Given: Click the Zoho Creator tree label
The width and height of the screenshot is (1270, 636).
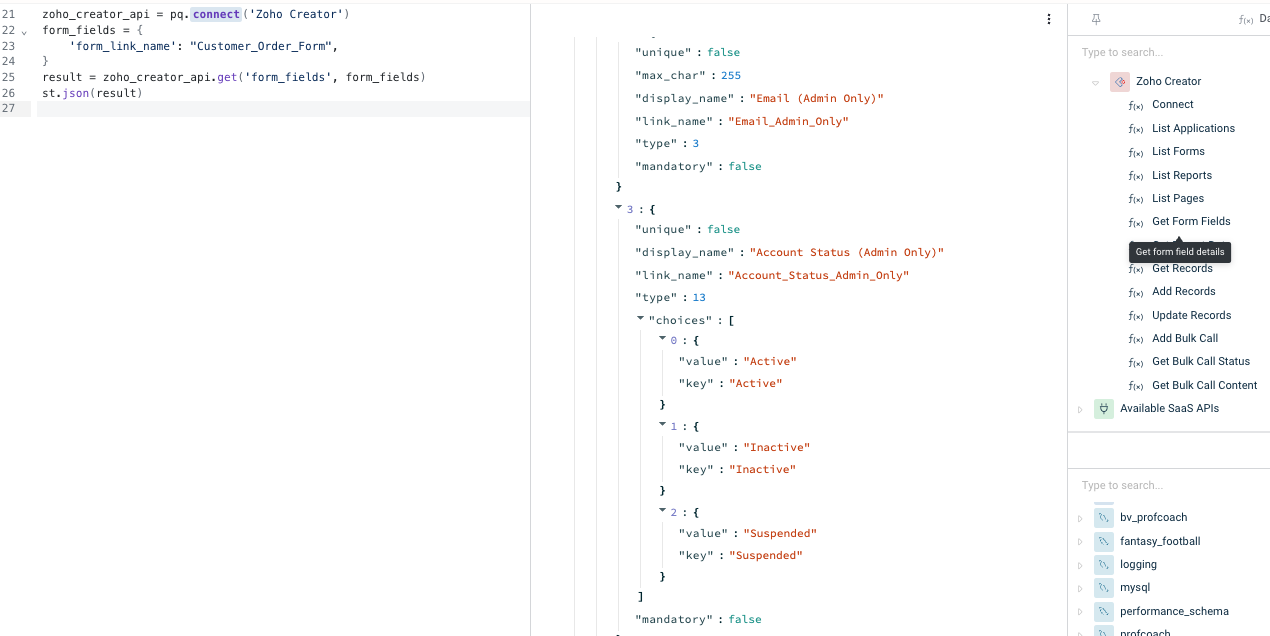Looking at the screenshot, I should click(1168, 81).
